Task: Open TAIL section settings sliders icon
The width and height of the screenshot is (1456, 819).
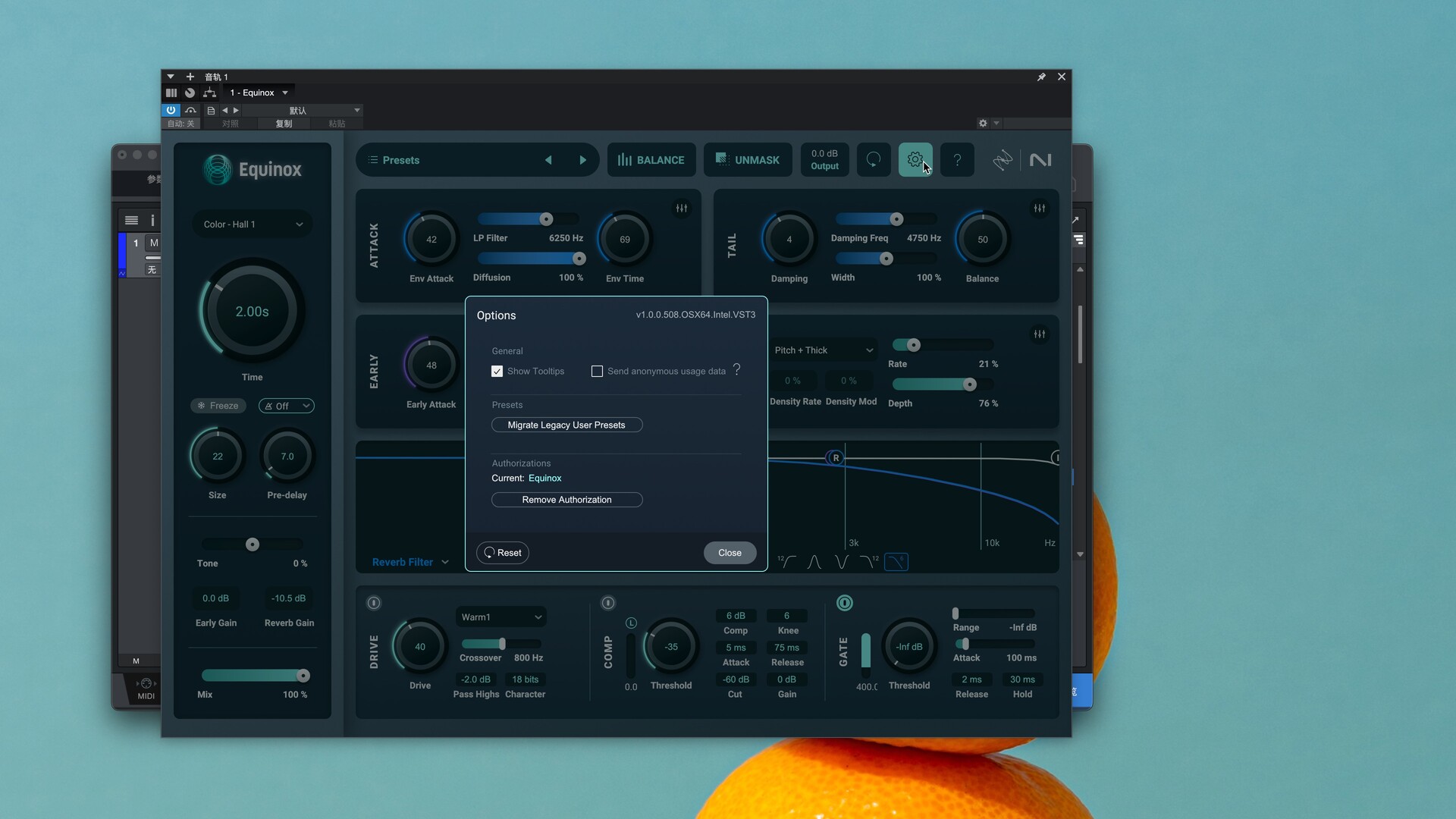Action: point(1040,208)
